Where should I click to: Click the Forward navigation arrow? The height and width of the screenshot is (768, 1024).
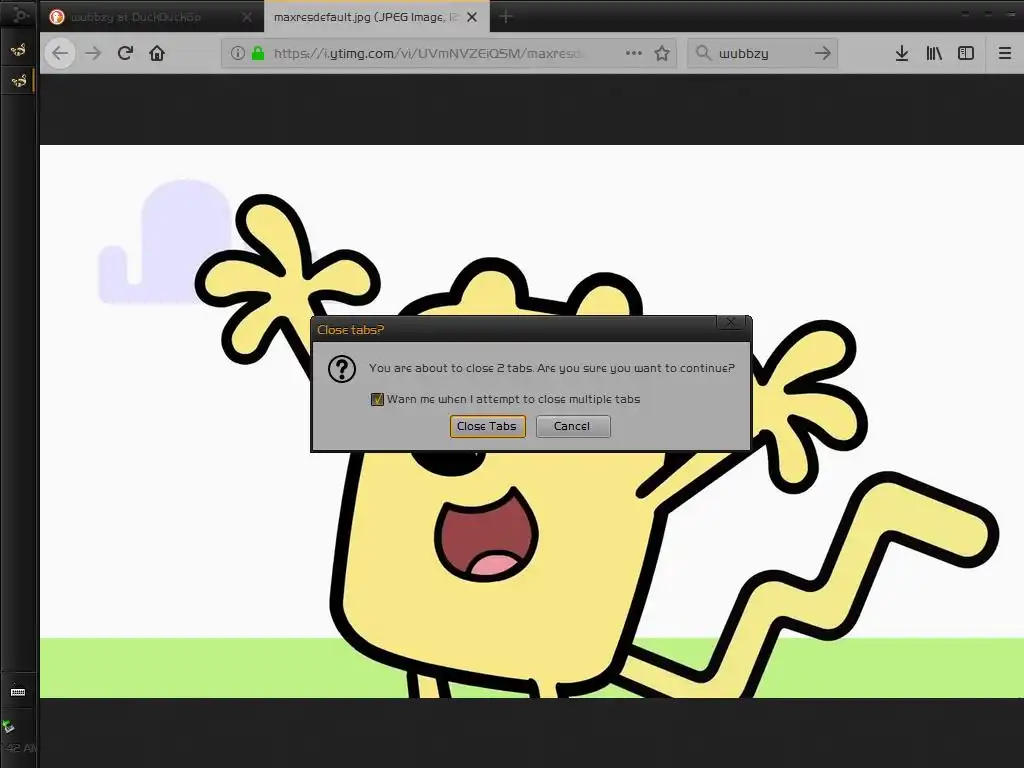click(93, 53)
